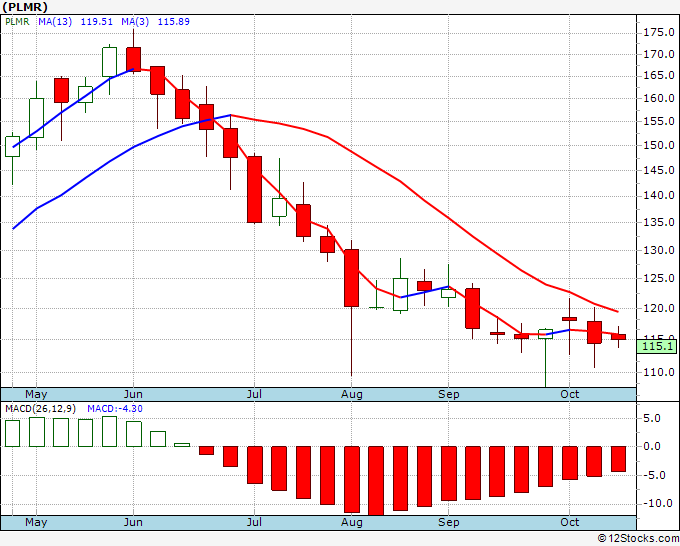The width and height of the screenshot is (680, 546).
Task: Click the 170.0 price axis label
Action: coord(659,54)
